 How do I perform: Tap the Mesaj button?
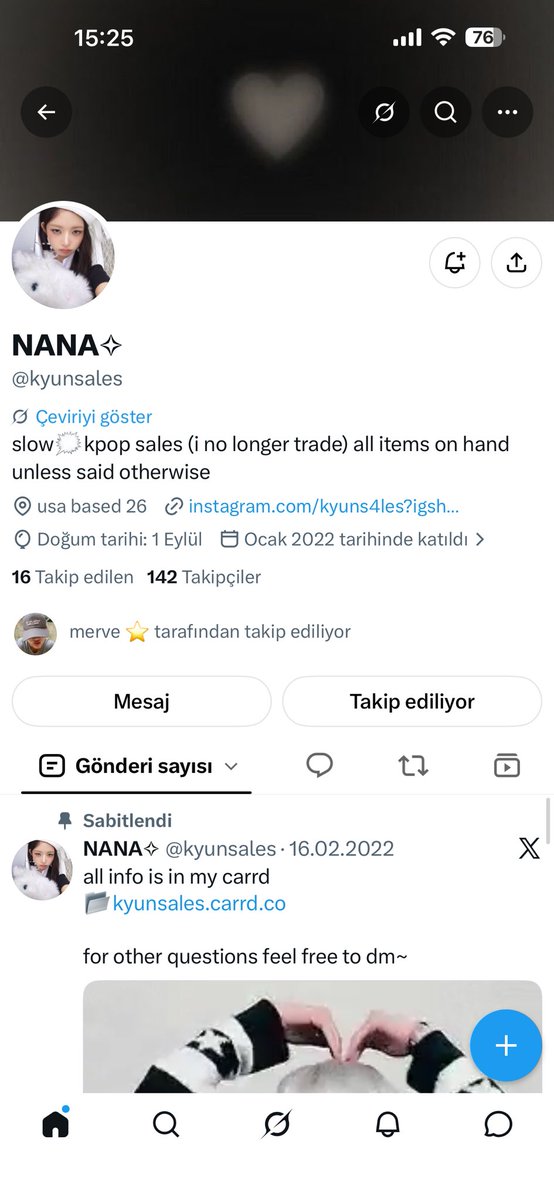pyautogui.click(x=141, y=701)
